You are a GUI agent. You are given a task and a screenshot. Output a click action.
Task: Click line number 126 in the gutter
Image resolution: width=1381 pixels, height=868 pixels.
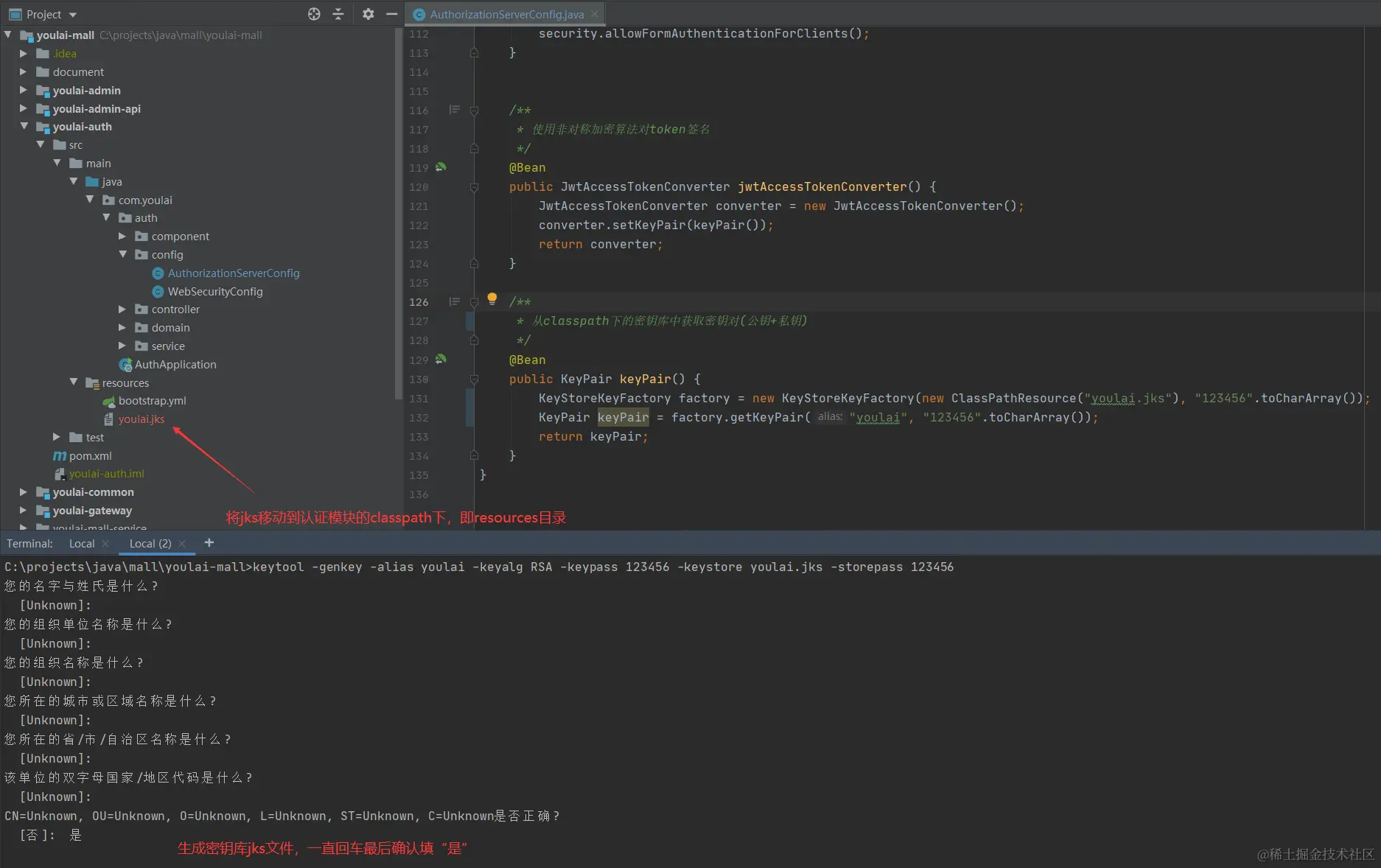point(419,302)
